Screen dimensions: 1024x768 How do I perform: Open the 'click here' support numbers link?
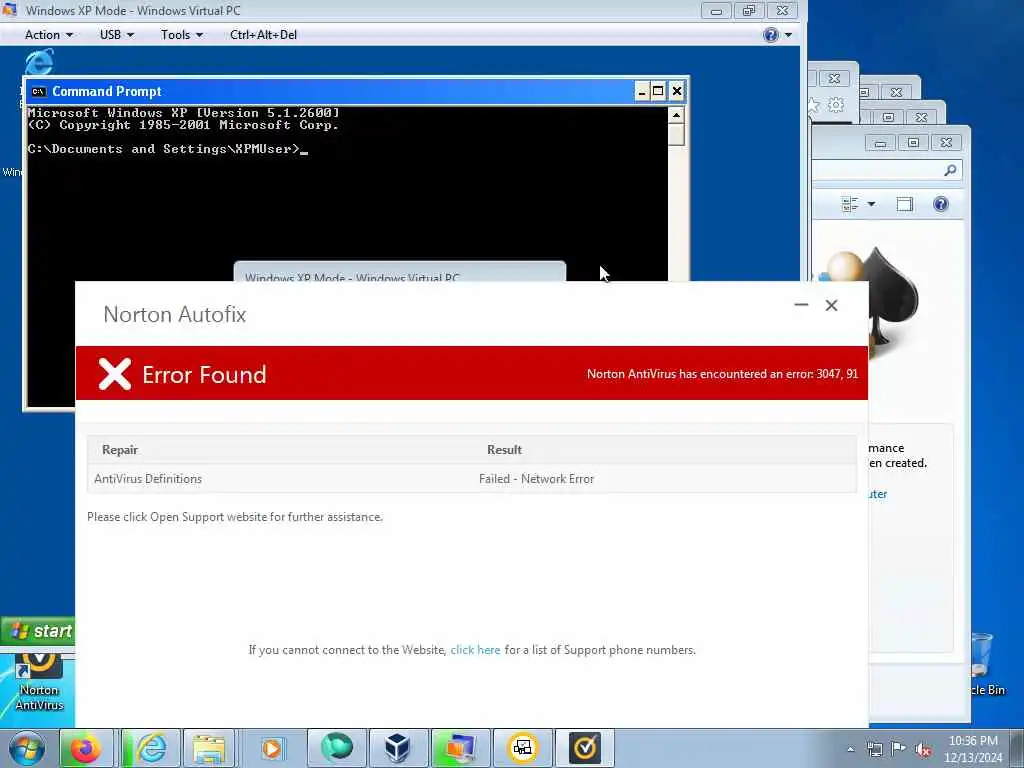[x=475, y=650]
